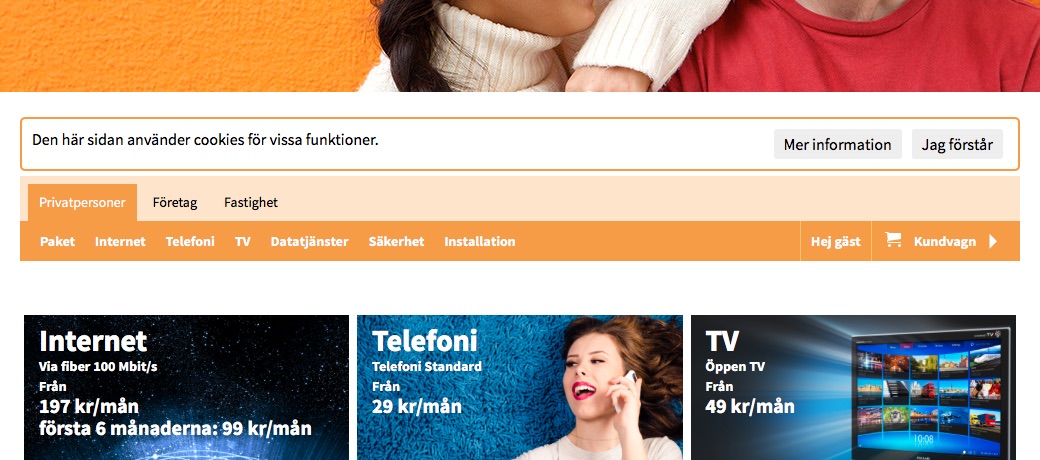Open the TV menu item
This screenshot has height=460, width=1040.
(x=243, y=241)
